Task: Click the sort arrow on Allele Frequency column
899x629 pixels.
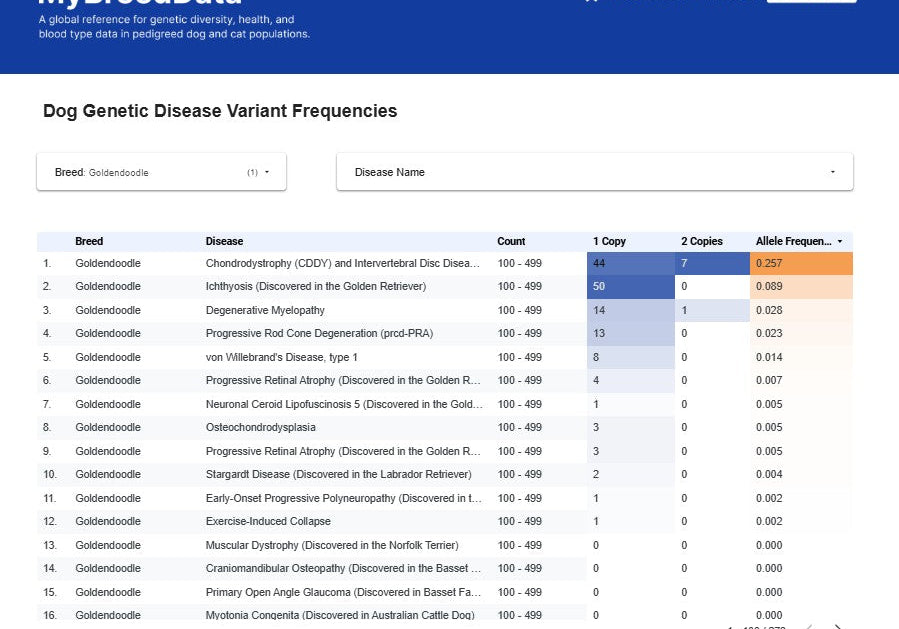Action: click(x=839, y=241)
